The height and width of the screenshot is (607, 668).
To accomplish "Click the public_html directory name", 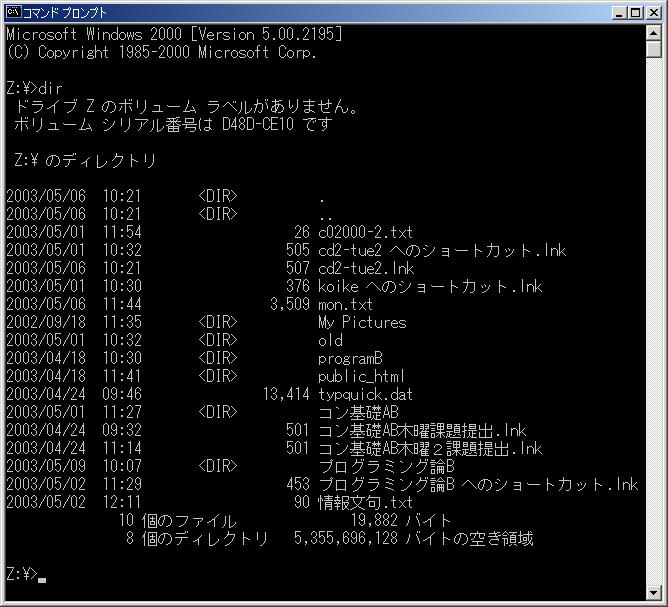I will (x=361, y=377).
